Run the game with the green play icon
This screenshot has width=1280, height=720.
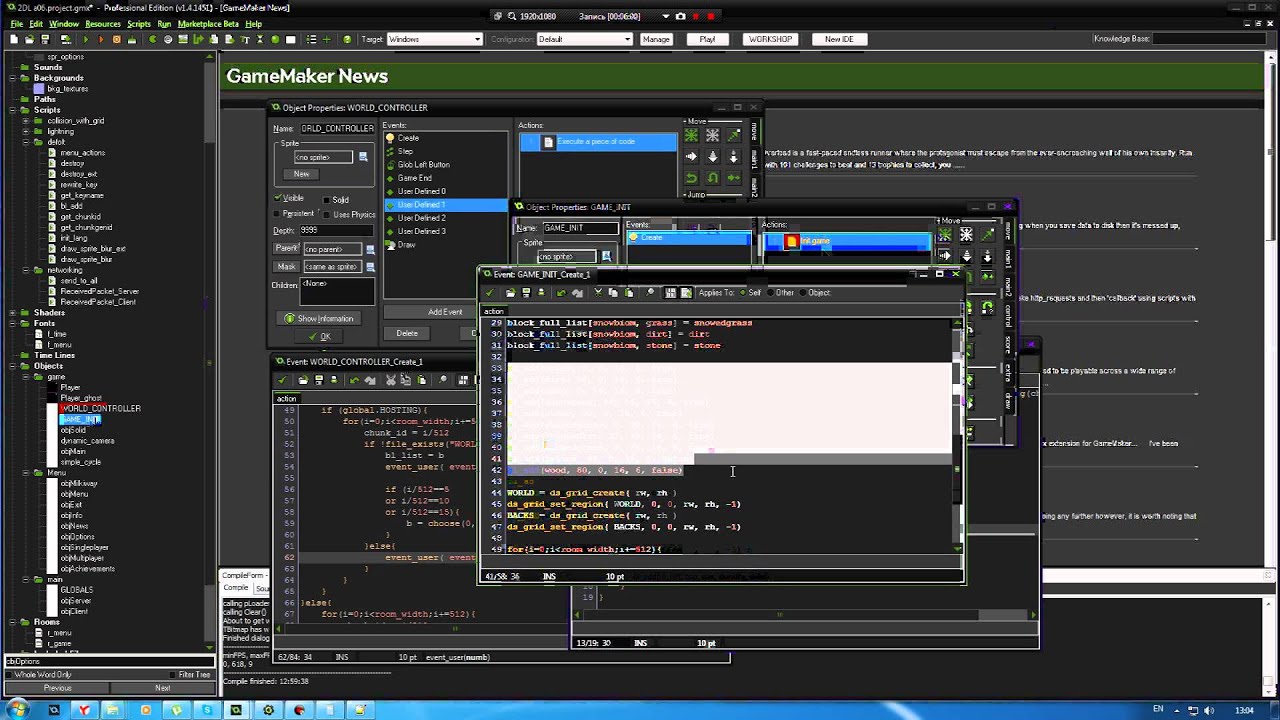coord(86,39)
